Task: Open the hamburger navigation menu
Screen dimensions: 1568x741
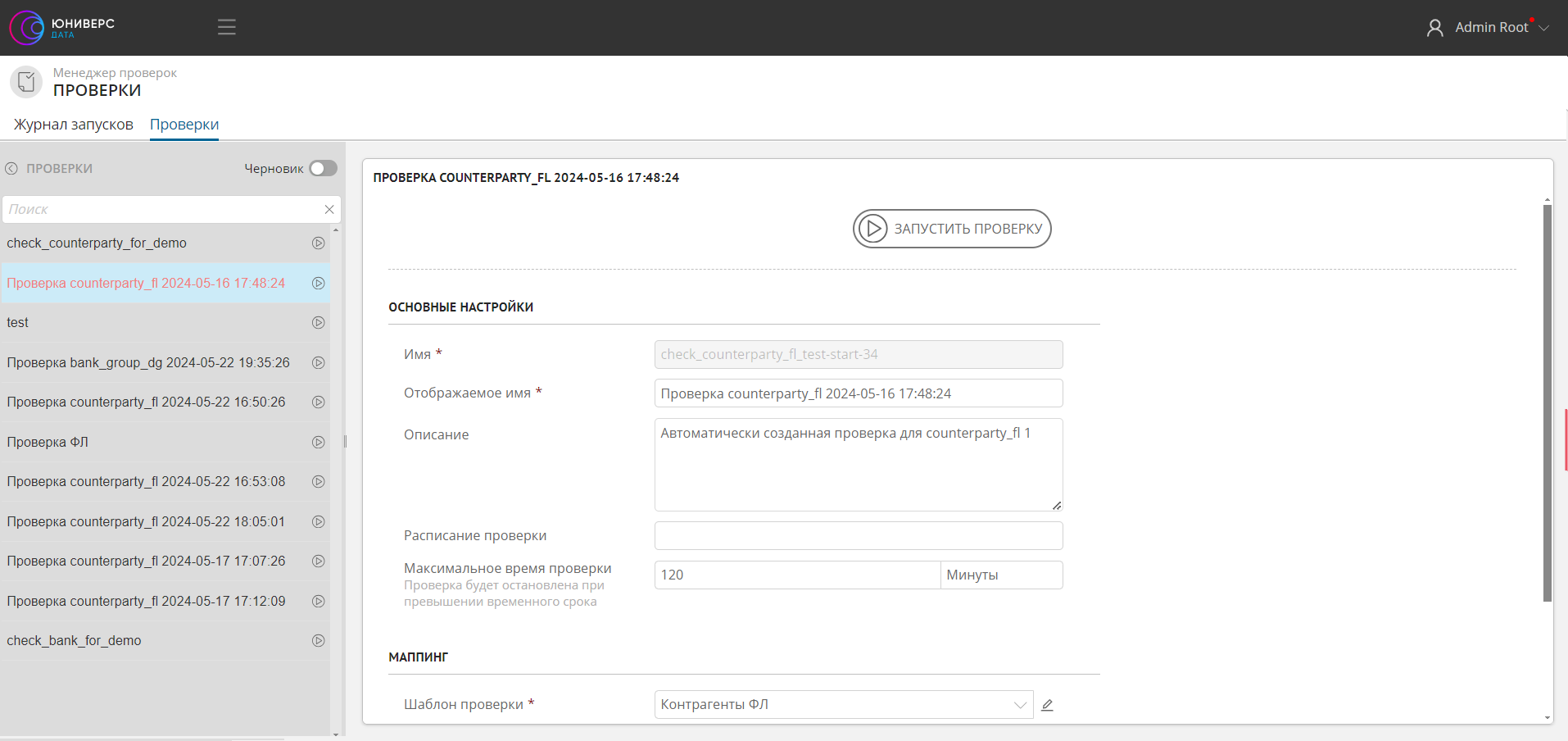Action: [x=227, y=27]
